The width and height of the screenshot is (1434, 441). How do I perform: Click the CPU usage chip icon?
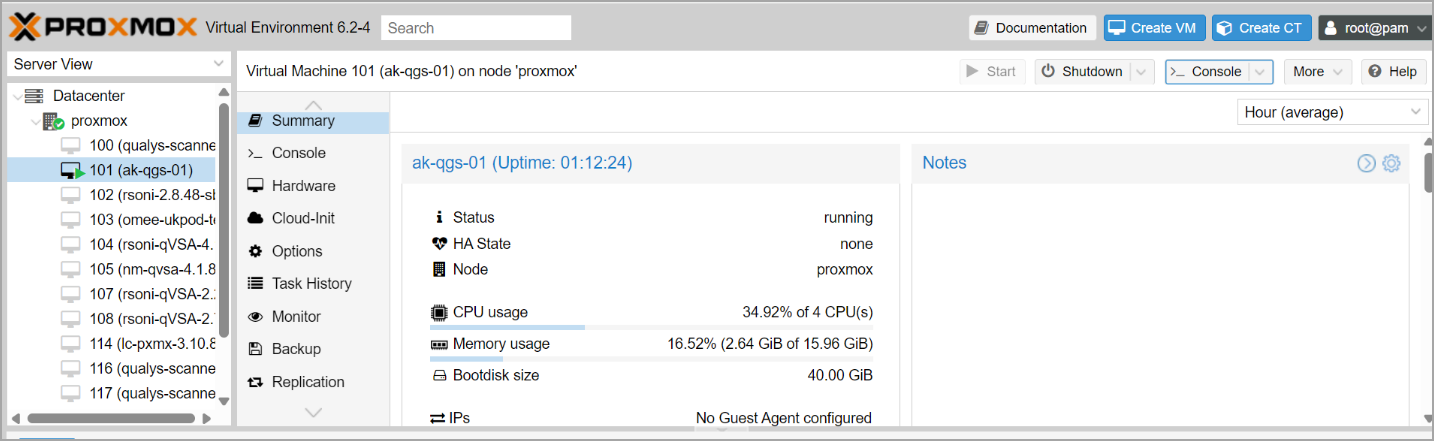coord(438,312)
